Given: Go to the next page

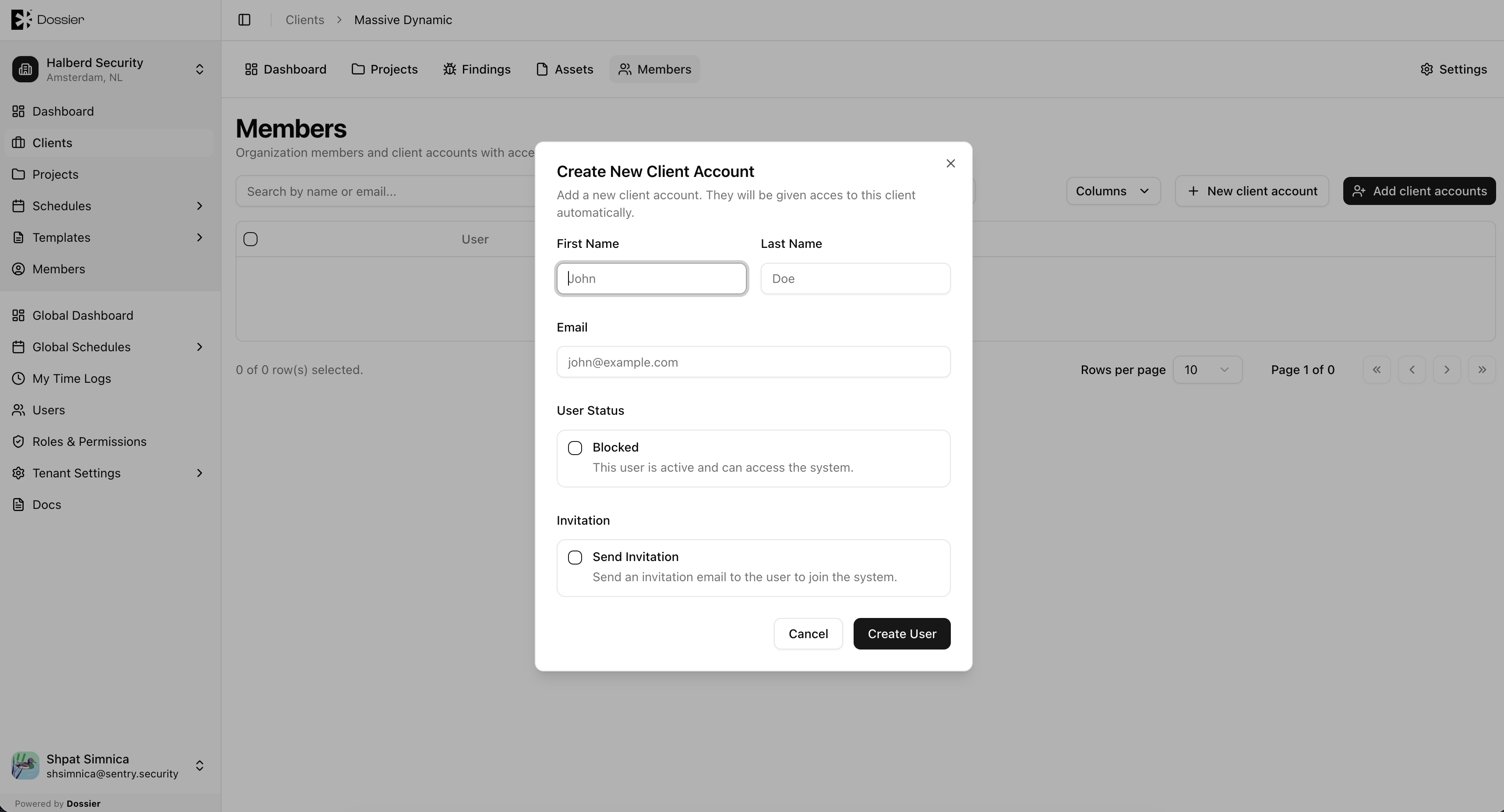Looking at the screenshot, I should [1447, 370].
